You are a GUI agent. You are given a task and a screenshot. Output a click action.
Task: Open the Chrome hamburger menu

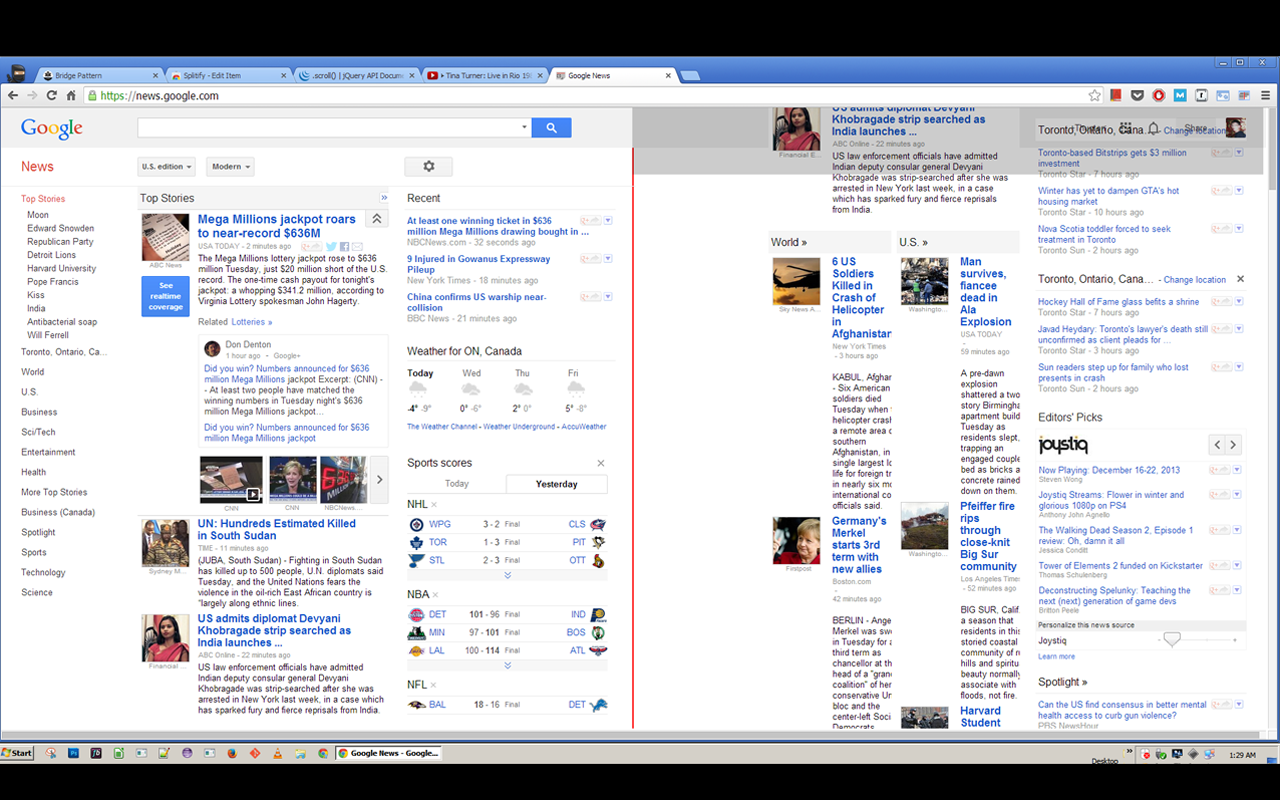click(1266, 96)
